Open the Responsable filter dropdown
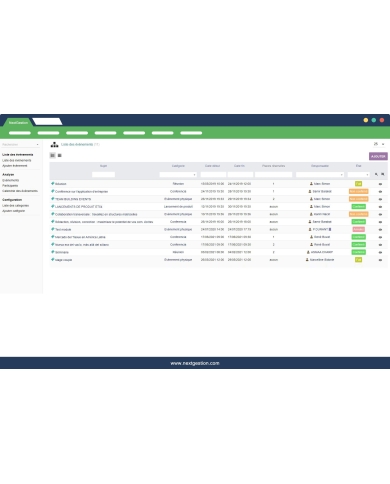Image resolution: width=390 pixels, height=484 pixels. 320,174
